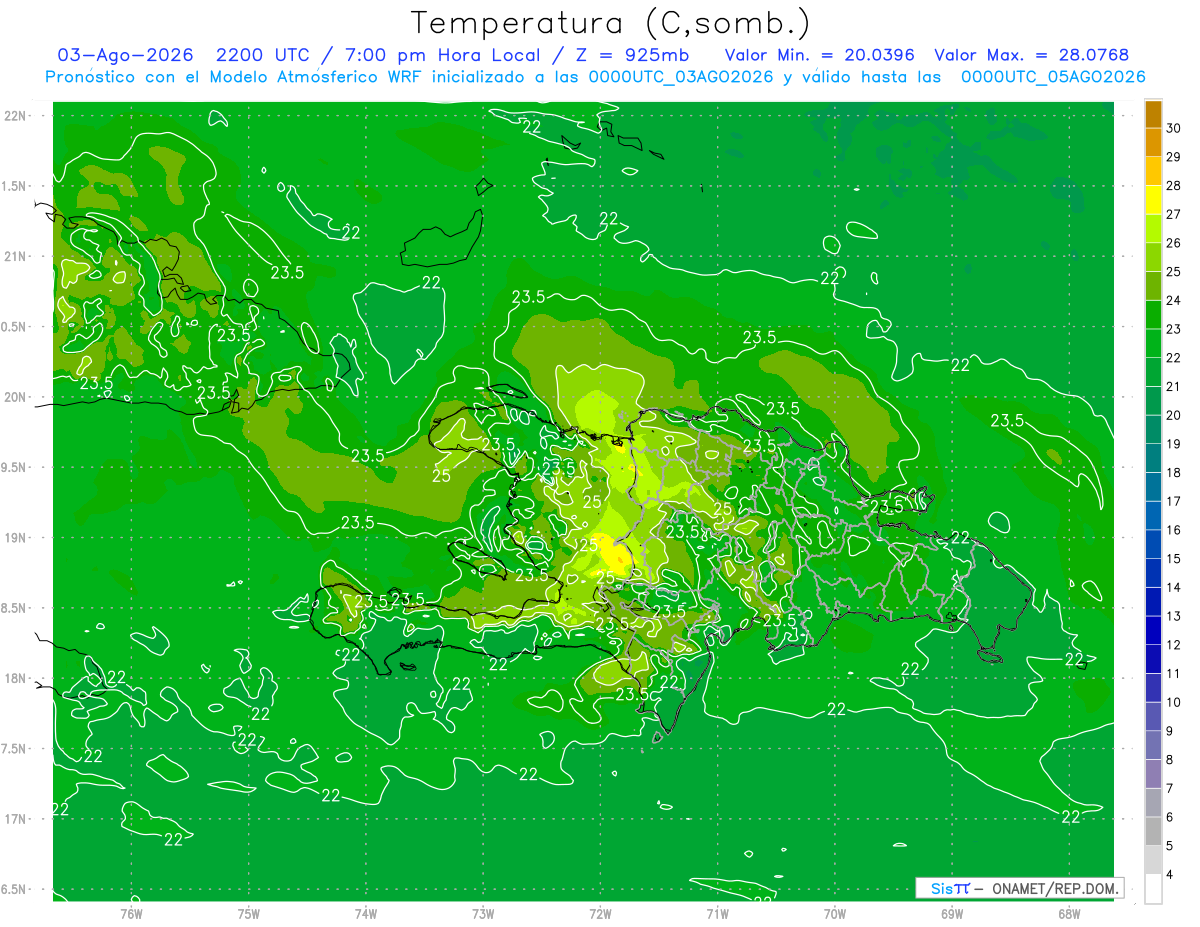Click the green legend swatch between 22 and 23
The height and width of the screenshot is (927, 1200).
coord(1153,343)
